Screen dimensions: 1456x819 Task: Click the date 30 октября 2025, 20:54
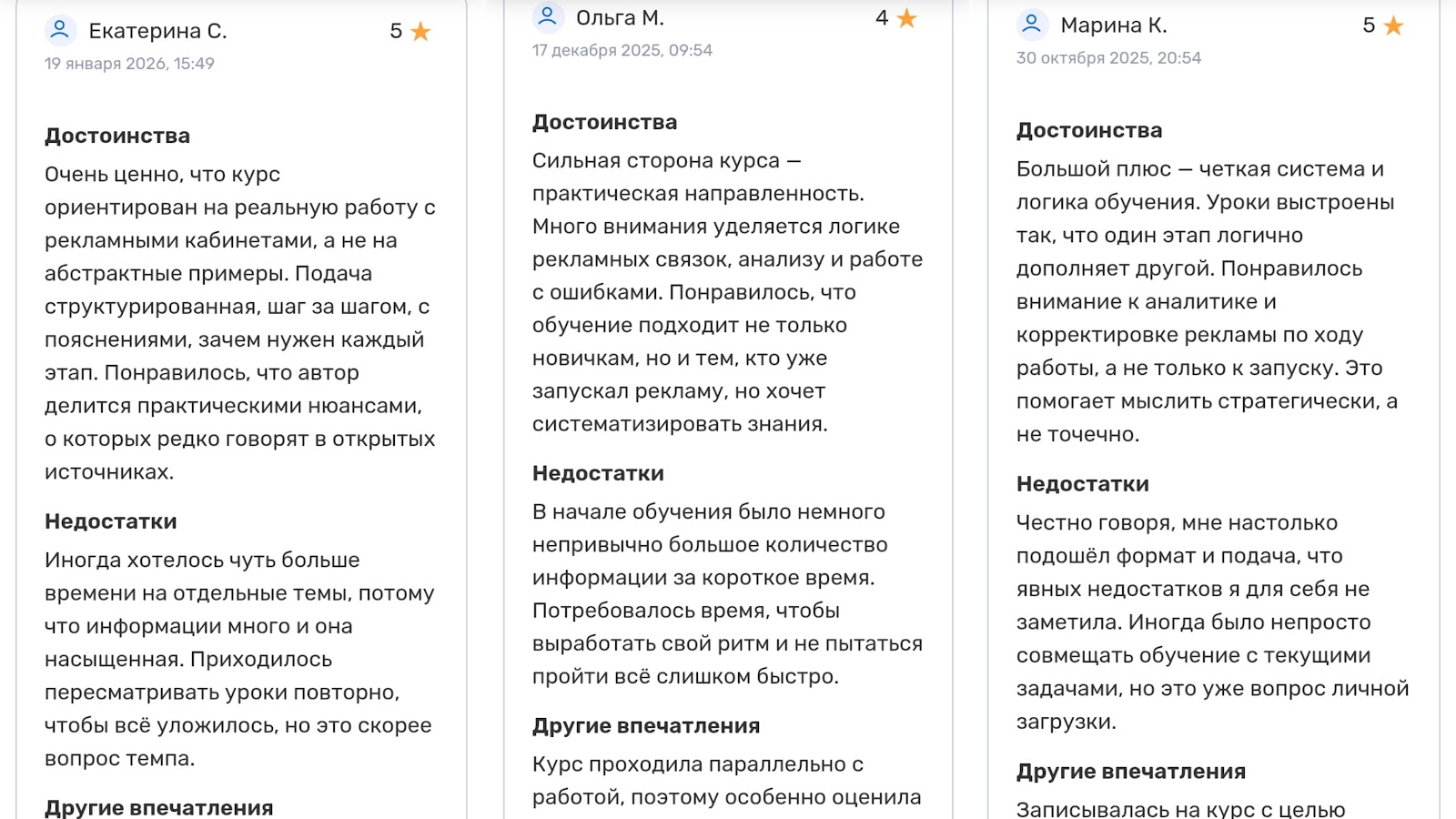point(1108,58)
